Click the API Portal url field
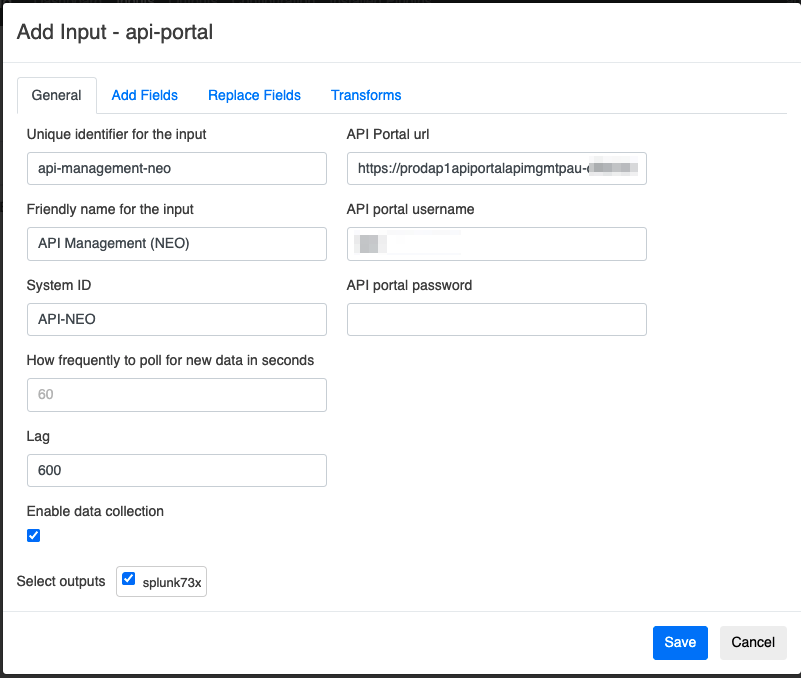This screenshot has height=678, width=801. pos(496,168)
